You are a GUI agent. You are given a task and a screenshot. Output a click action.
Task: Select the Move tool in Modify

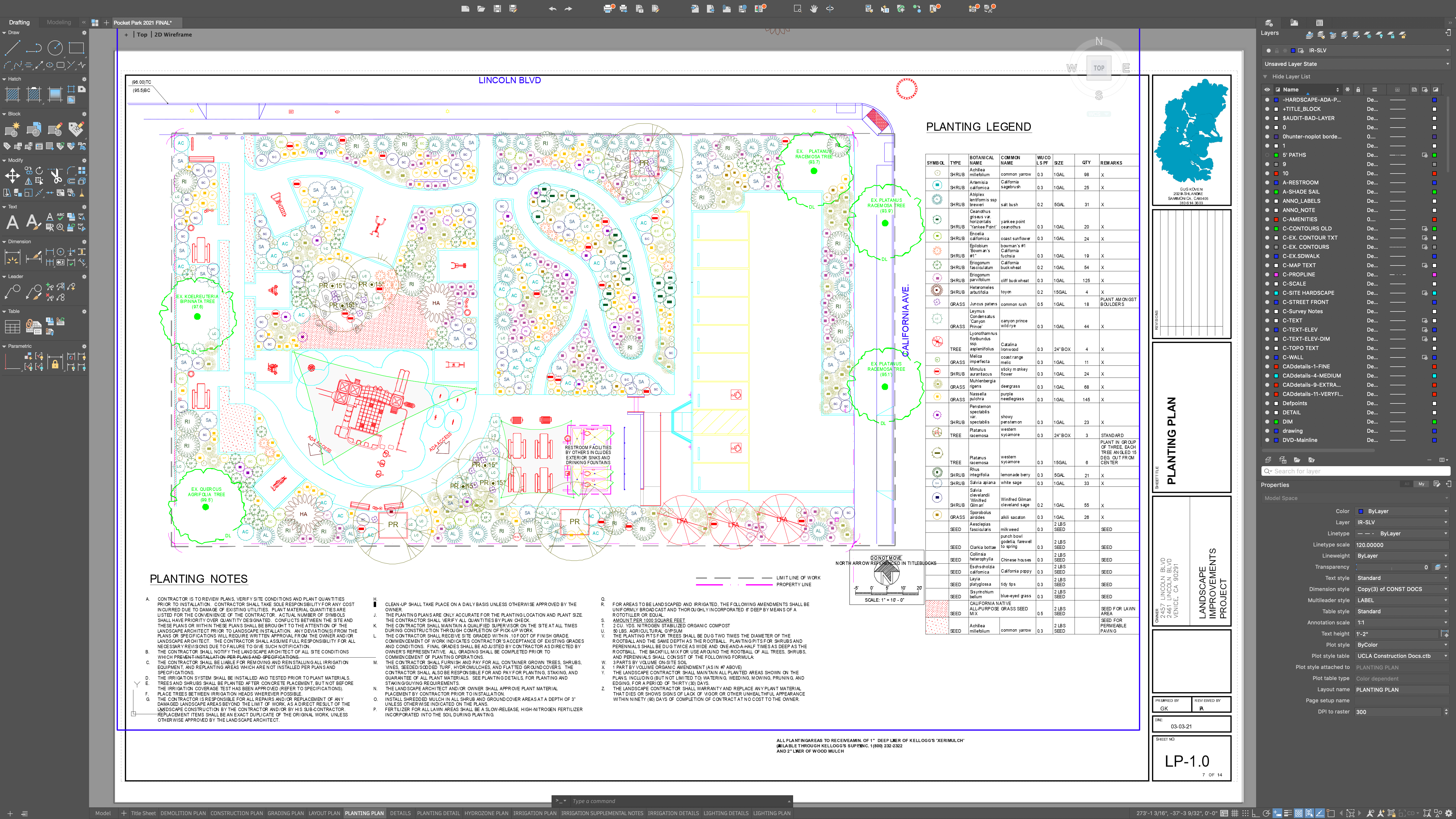[x=12, y=176]
